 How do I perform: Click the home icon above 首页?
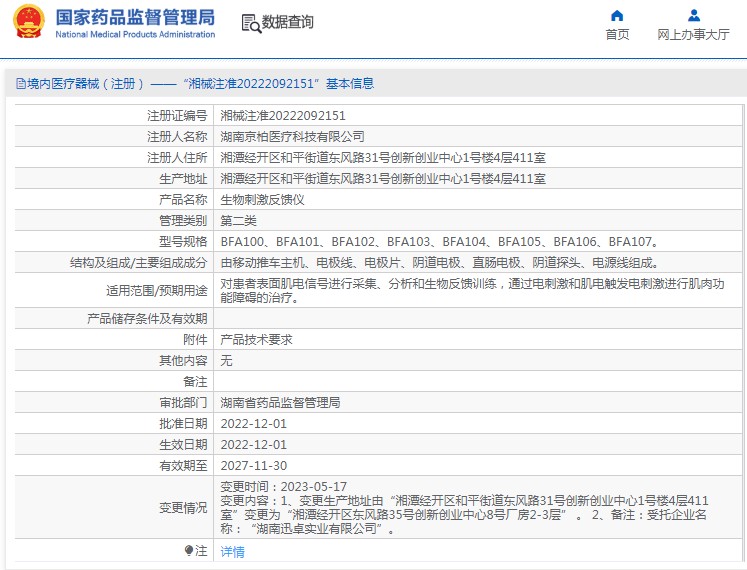[617, 15]
